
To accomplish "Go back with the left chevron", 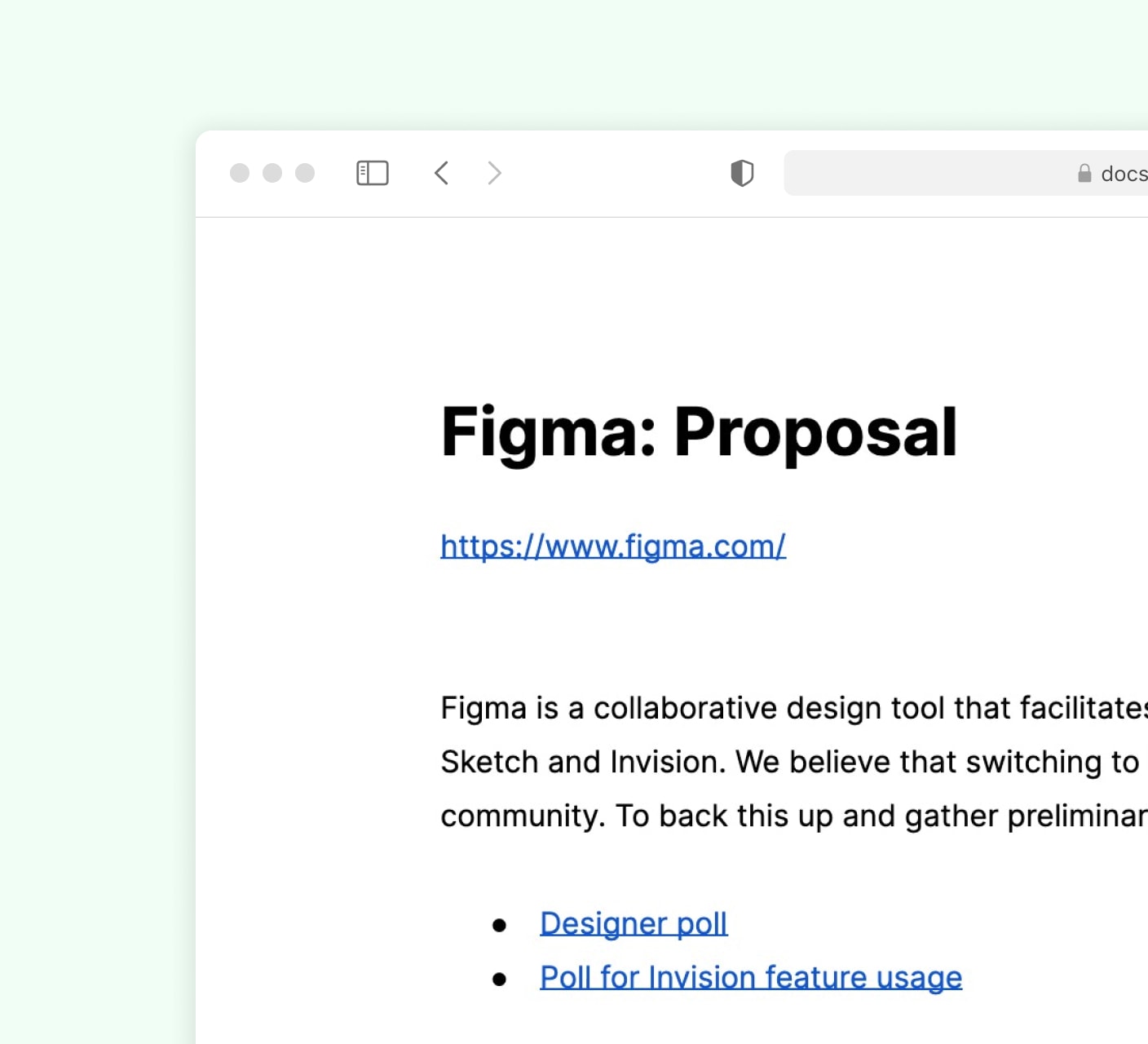I will pos(441,173).
